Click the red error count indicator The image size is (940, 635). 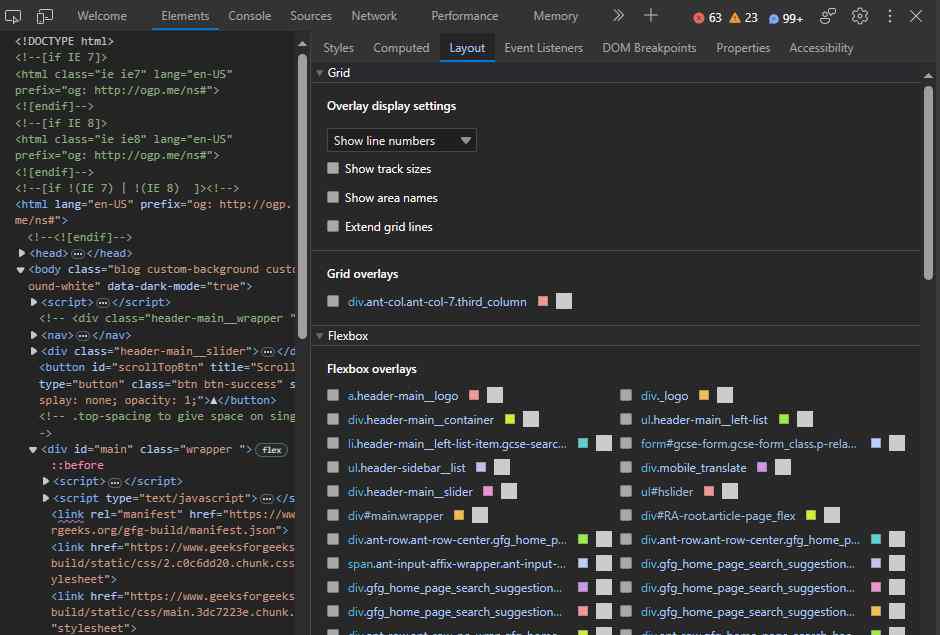click(x=708, y=17)
